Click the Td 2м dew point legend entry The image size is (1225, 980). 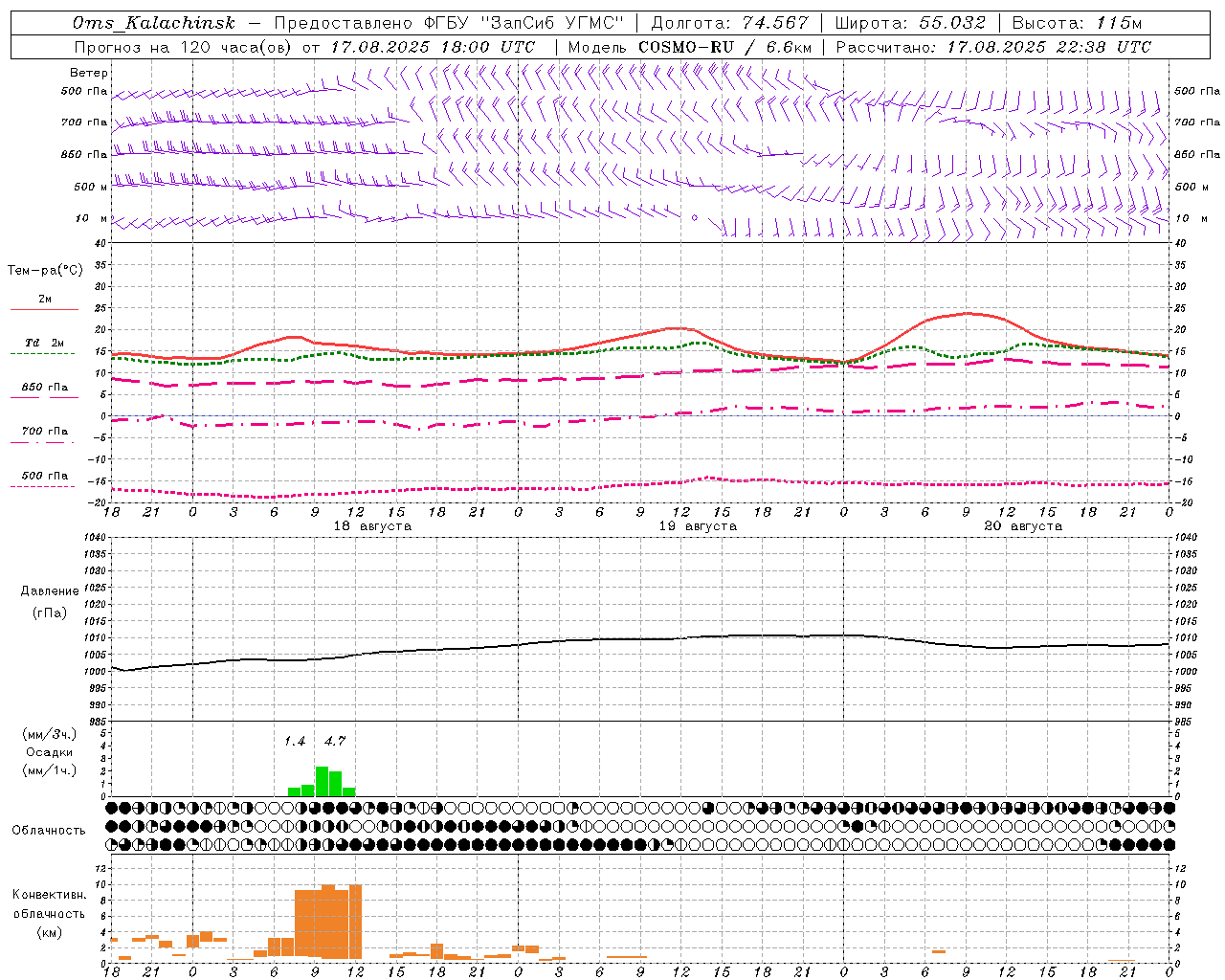(x=45, y=343)
